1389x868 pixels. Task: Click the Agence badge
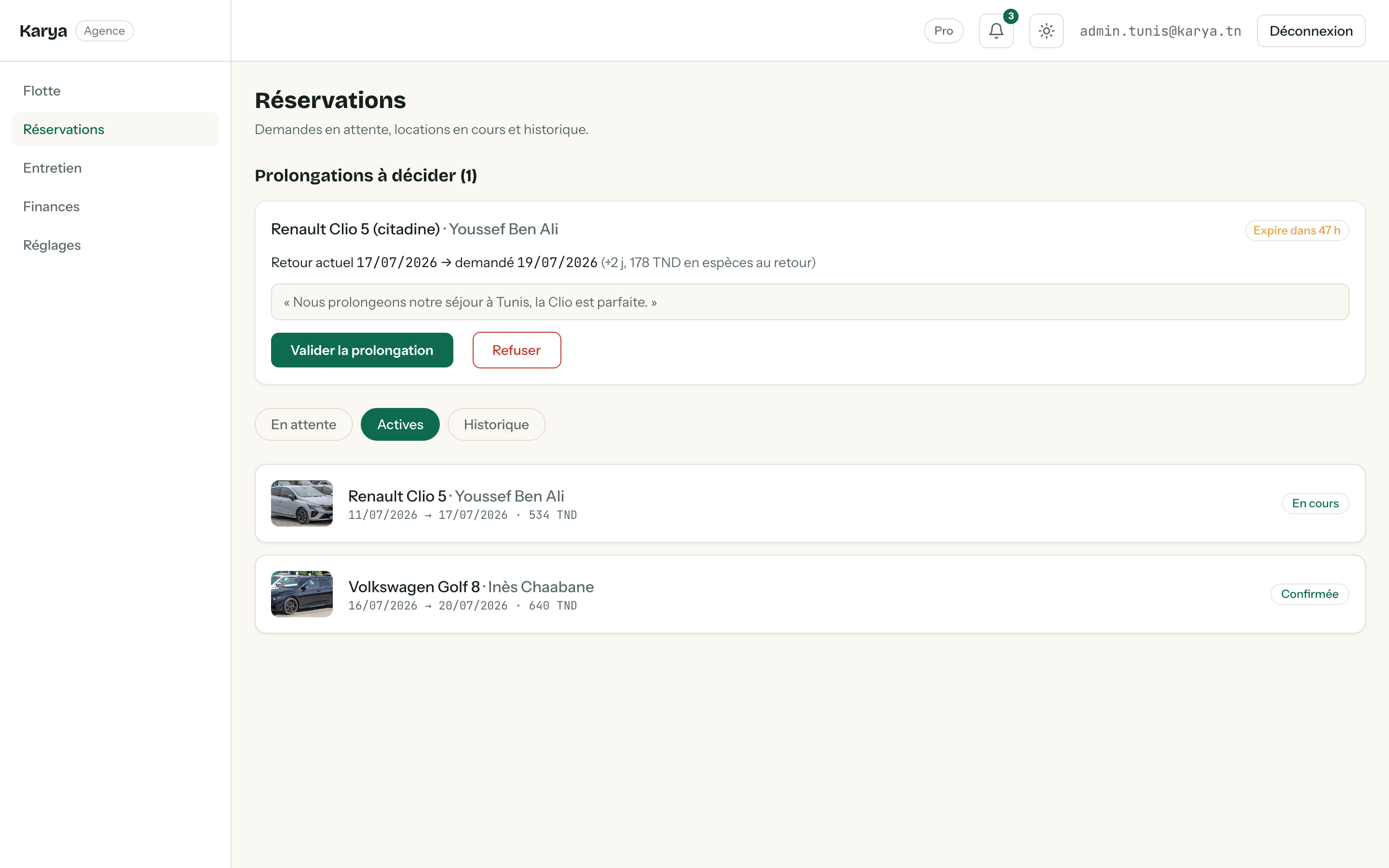click(x=105, y=31)
